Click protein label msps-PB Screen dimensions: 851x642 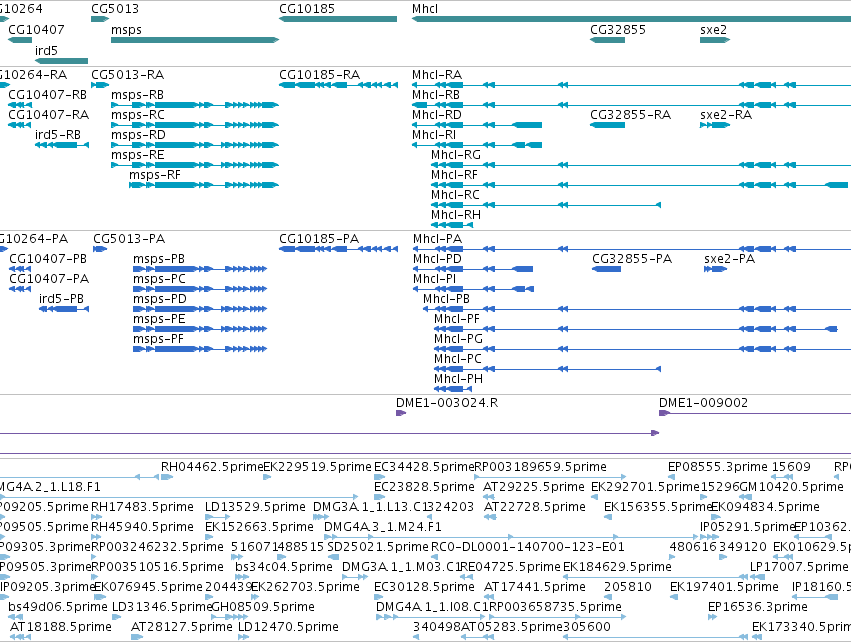tap(159, 259)
